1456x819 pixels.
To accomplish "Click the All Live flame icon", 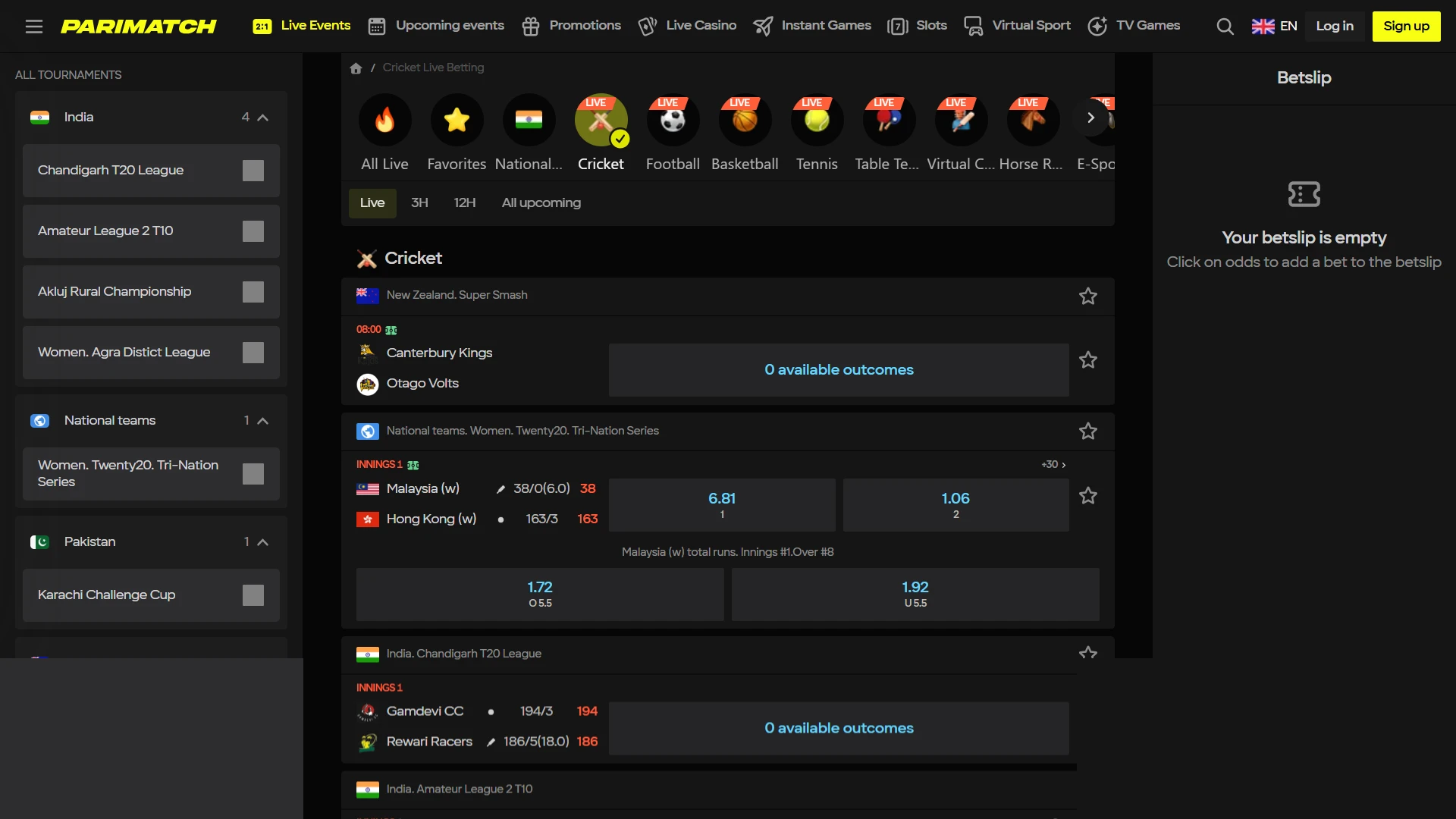I will pos(384,120).
